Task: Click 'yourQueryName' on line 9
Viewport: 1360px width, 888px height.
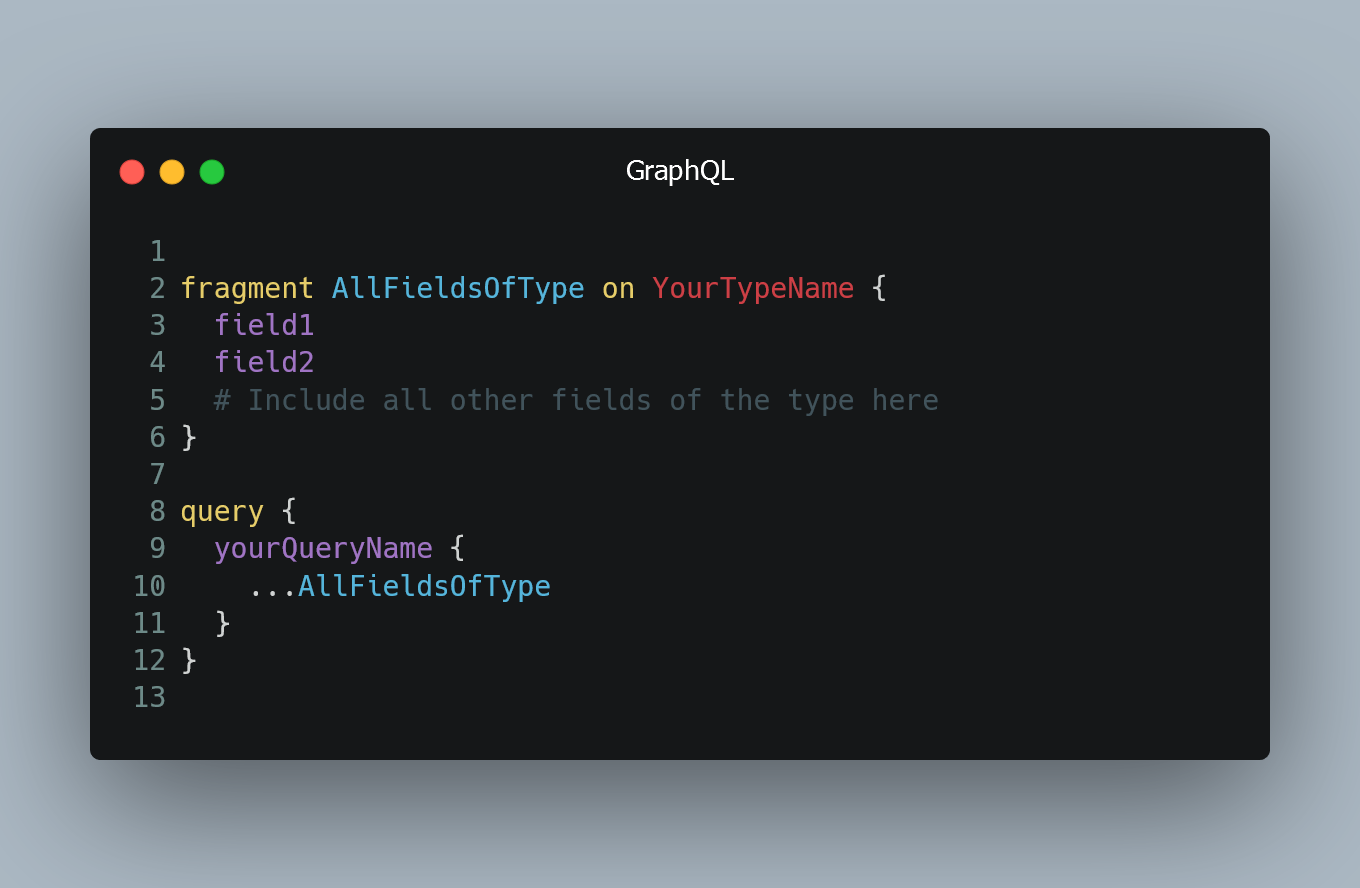Action: [x=323, y=549]
